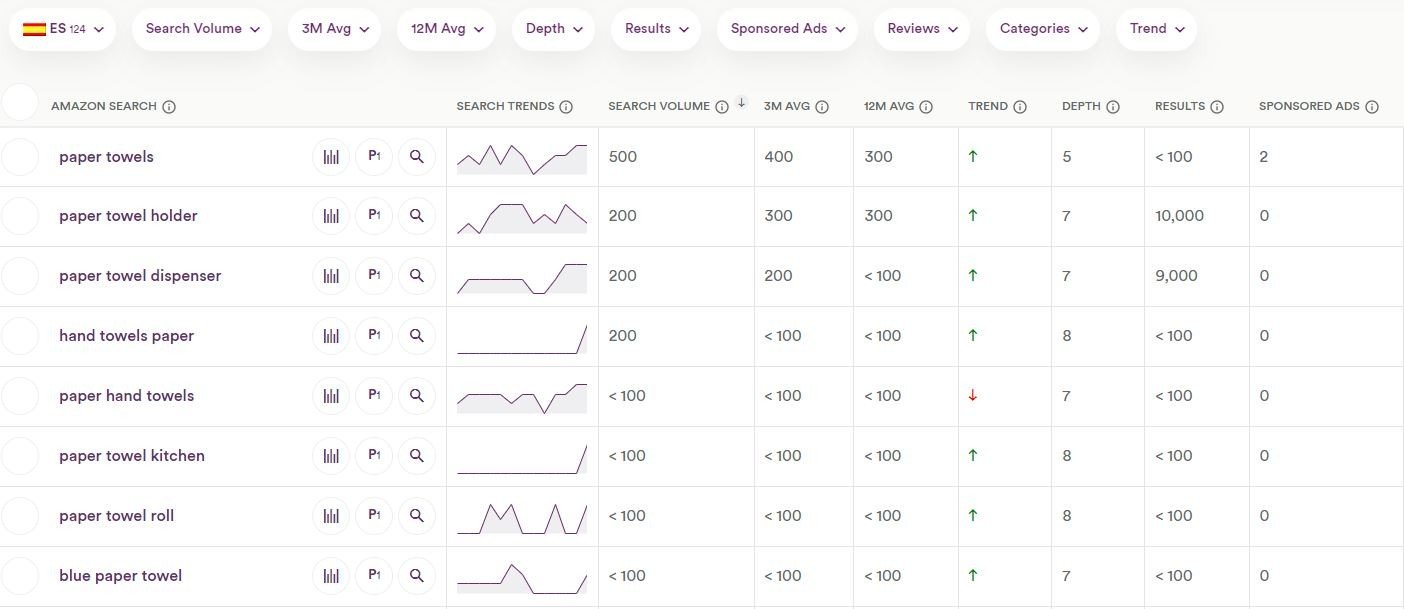Expand the Trend filter dropdown
1404x609 pixels.
point(1156,29)
